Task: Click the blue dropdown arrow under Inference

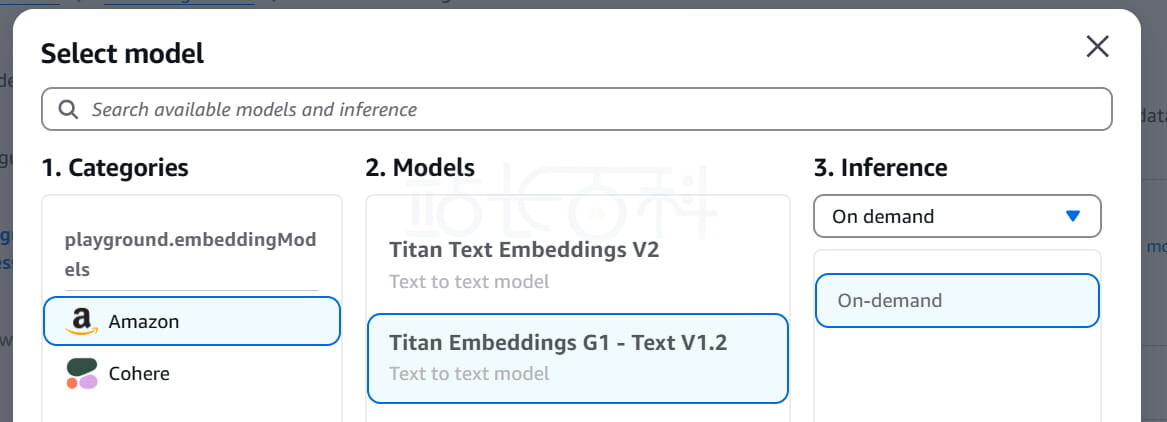Action: pos(1073,216)
